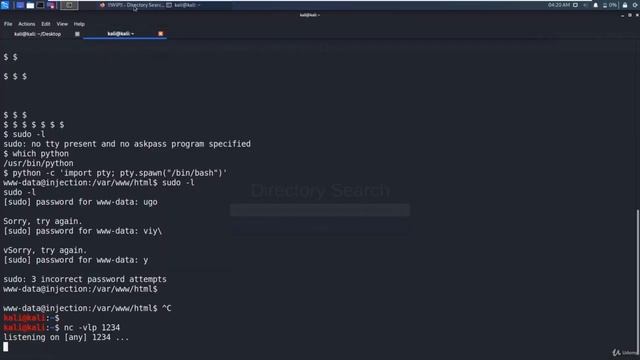
Task: Click prompt line ending with ^C
Action: click(87, 309)
